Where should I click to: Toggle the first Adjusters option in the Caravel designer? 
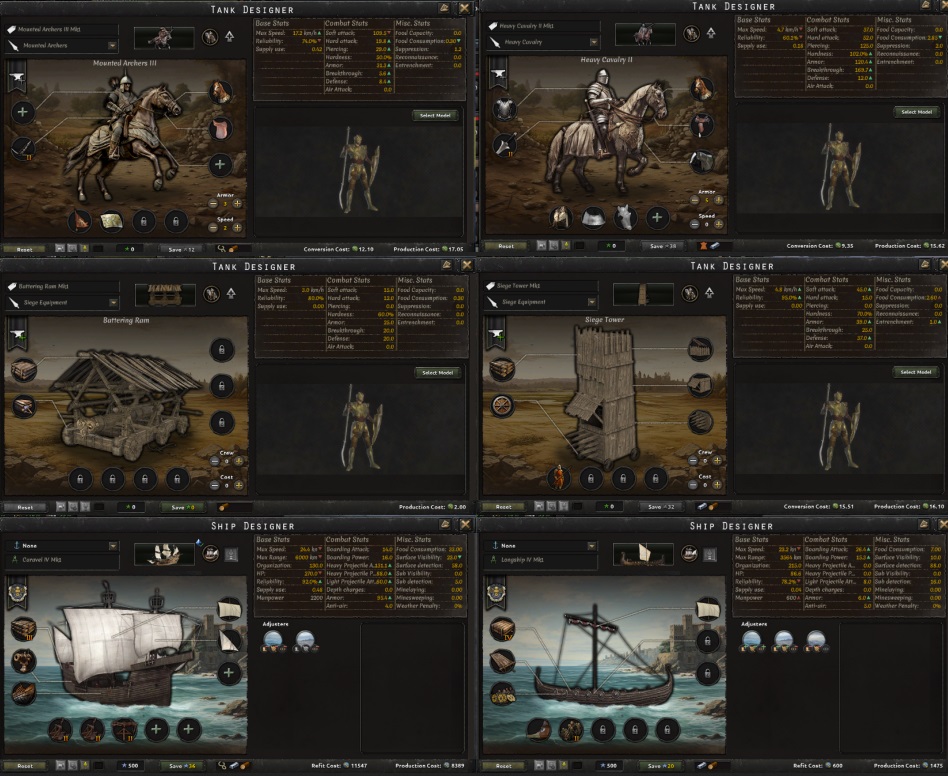[273, 641]
